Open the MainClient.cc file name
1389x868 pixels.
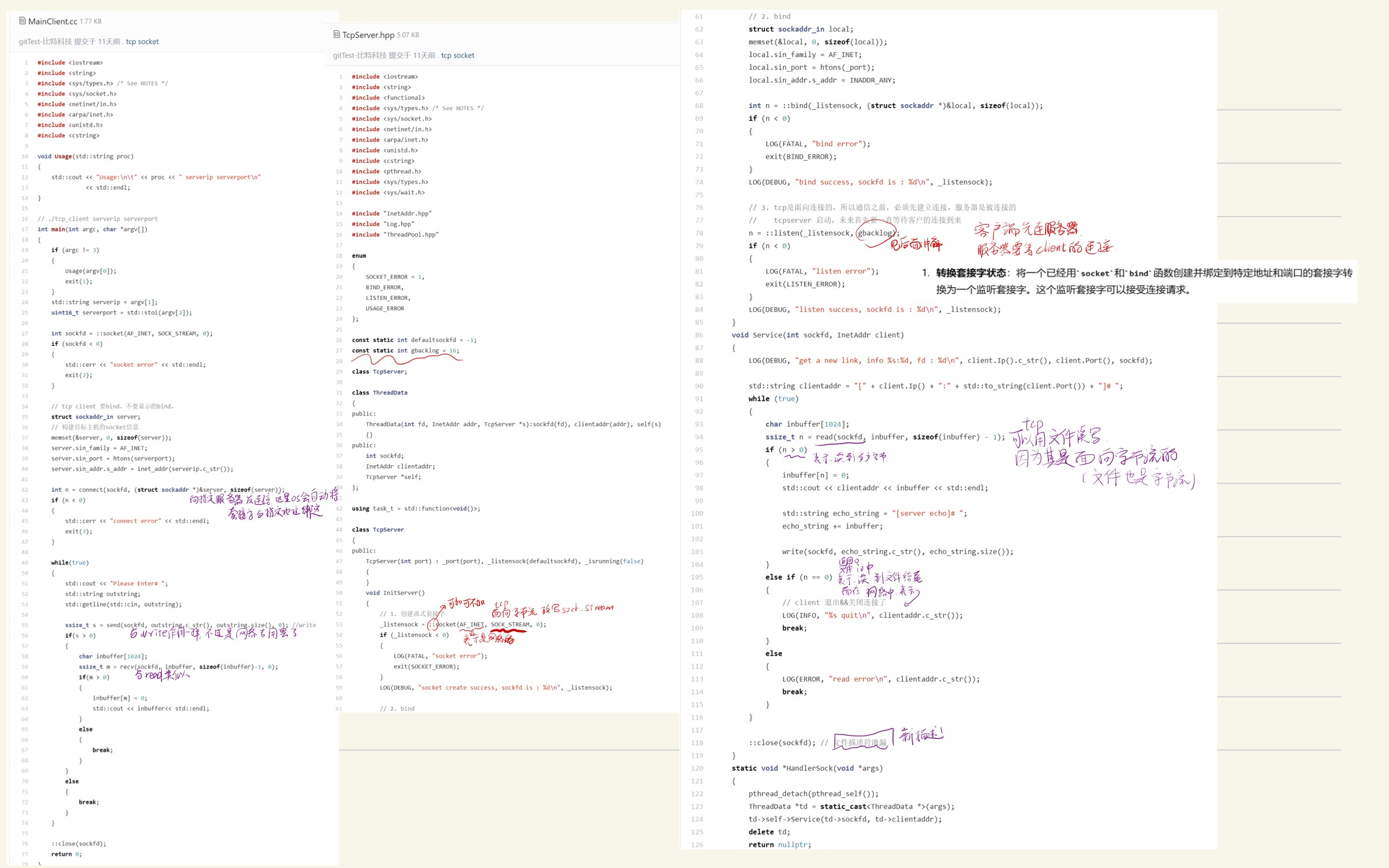53,22
